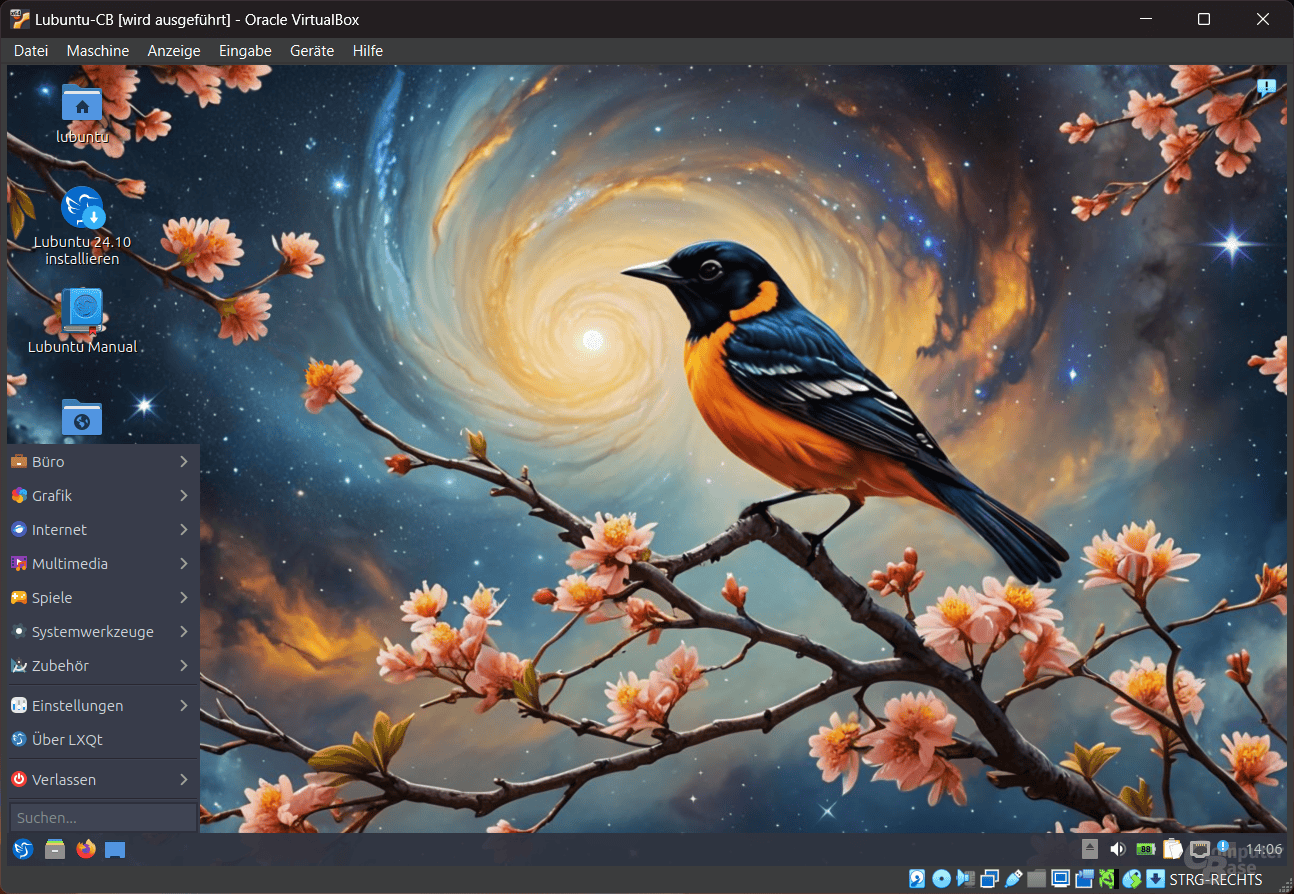Click the VirtualBox notification icon top-right of guest screen
Viewport: 1294px width, 894px height.
(1266, 88)
